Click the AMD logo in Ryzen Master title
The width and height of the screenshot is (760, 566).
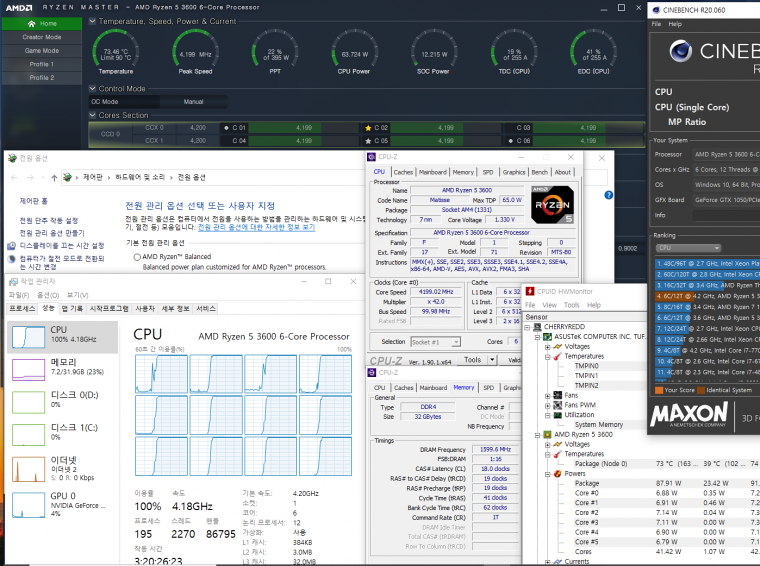click(x=19, y=8)
